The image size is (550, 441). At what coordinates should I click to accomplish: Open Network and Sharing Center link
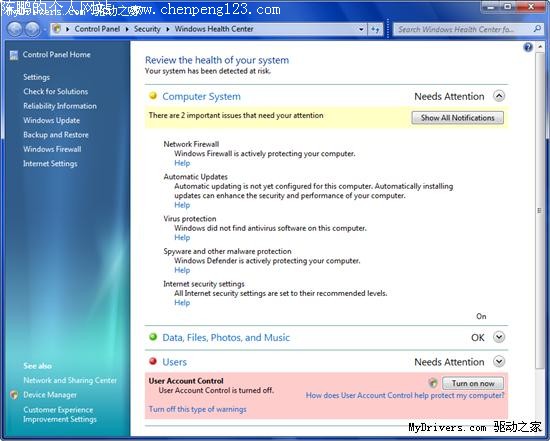coord(70,380)
